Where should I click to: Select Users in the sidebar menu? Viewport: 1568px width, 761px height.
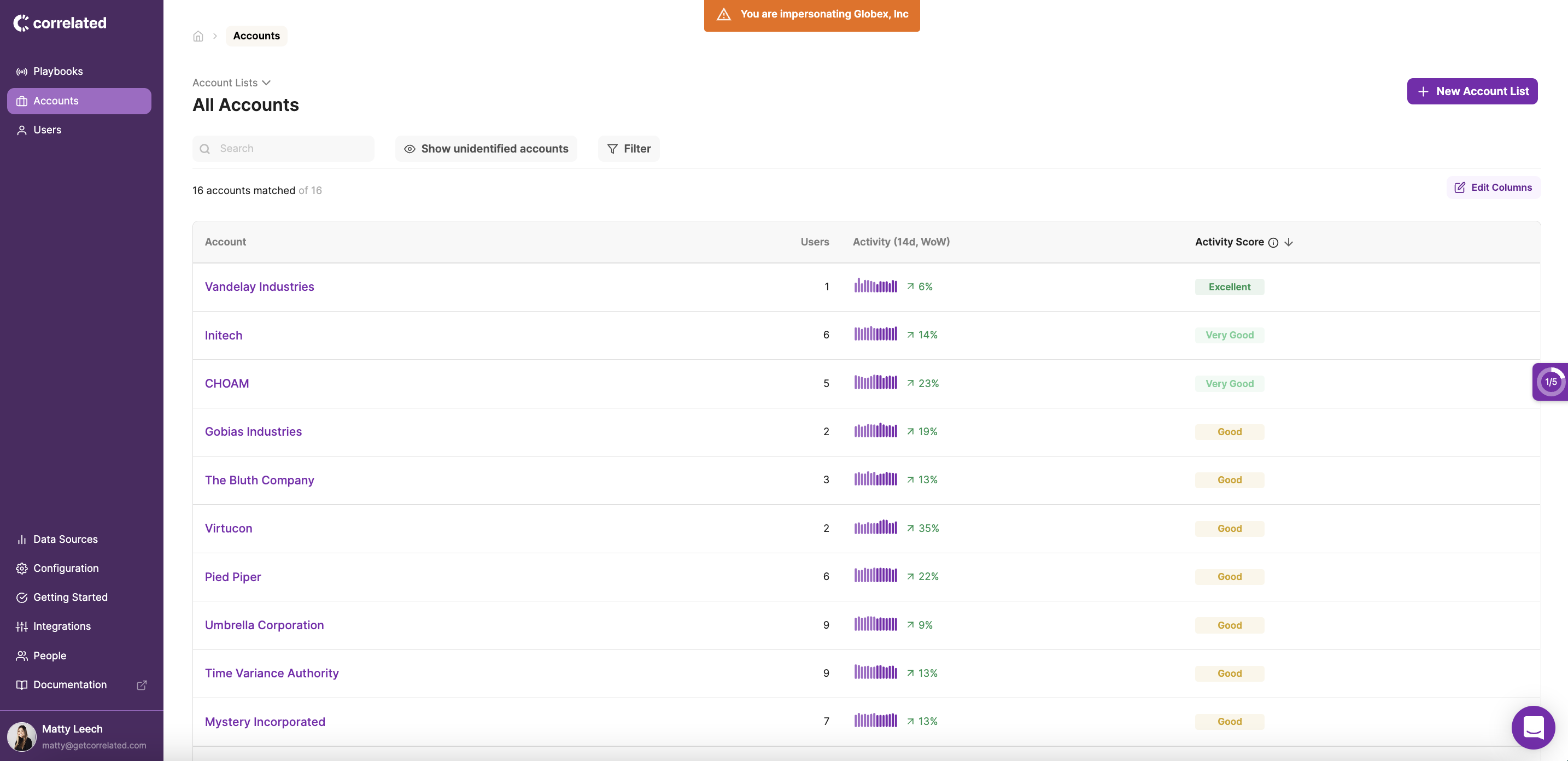click(47, 130)
